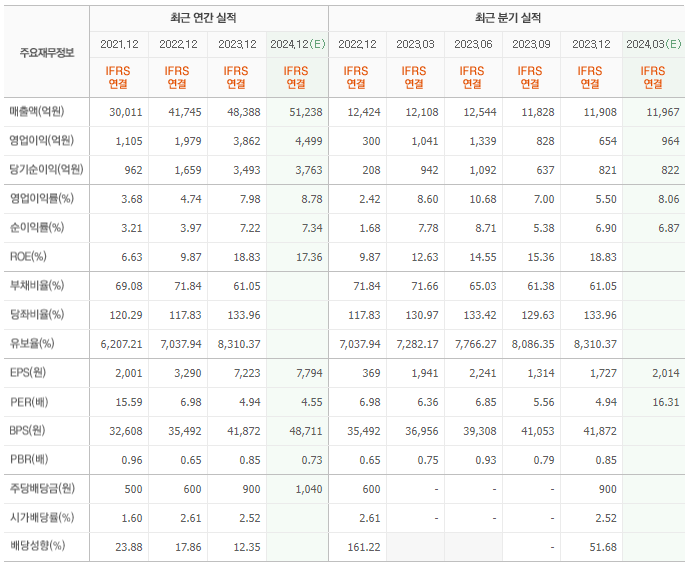Click the operating profit value 4,499
This screenshot has width=691, height=564.
[309, 141]
